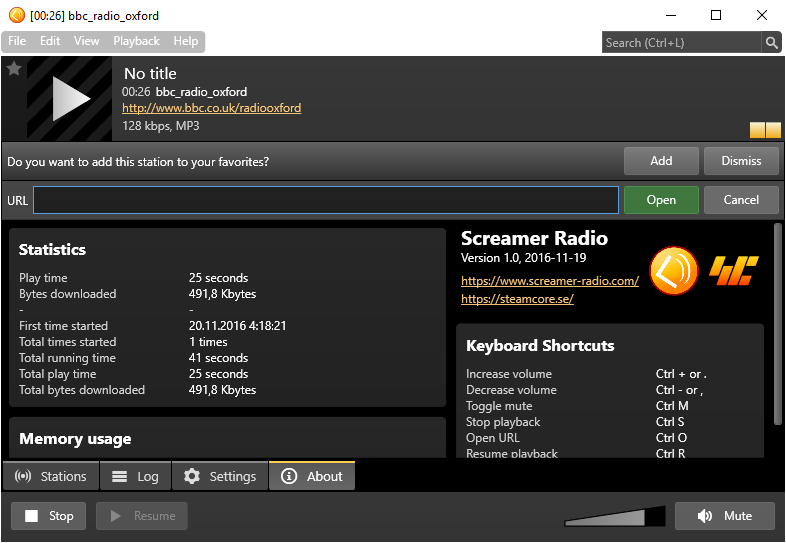Stop playback with the Stop button

click(49, 516)
